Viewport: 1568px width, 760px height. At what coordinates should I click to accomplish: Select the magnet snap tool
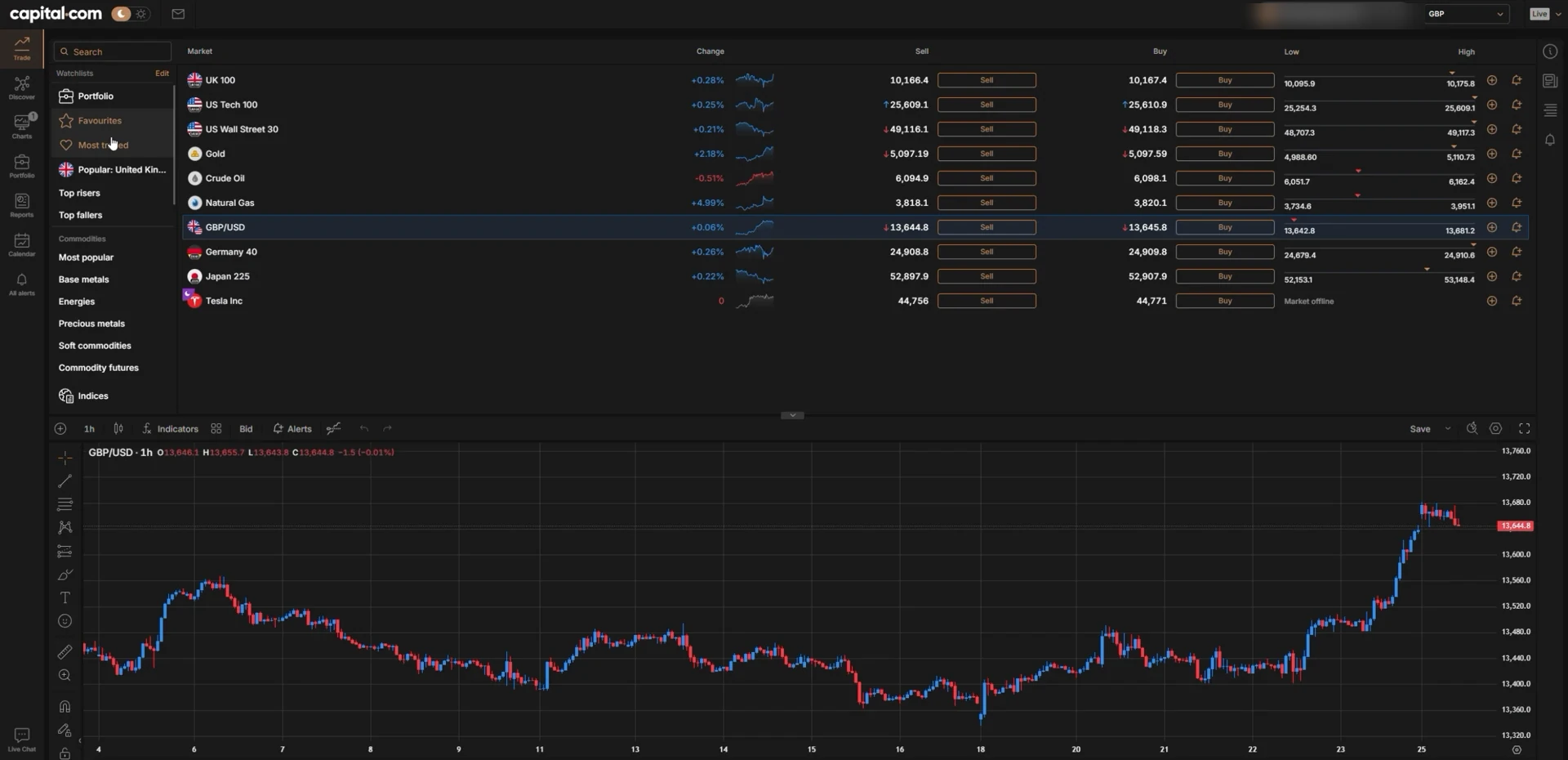point(65,706)
